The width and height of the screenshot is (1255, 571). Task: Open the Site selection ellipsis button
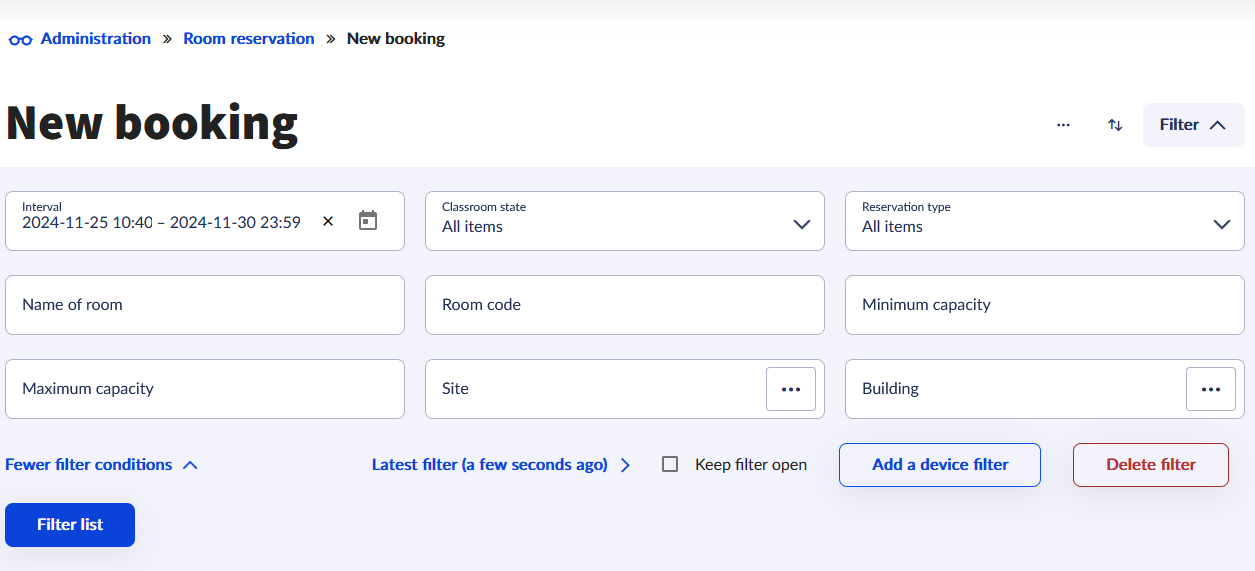(790, 389)
